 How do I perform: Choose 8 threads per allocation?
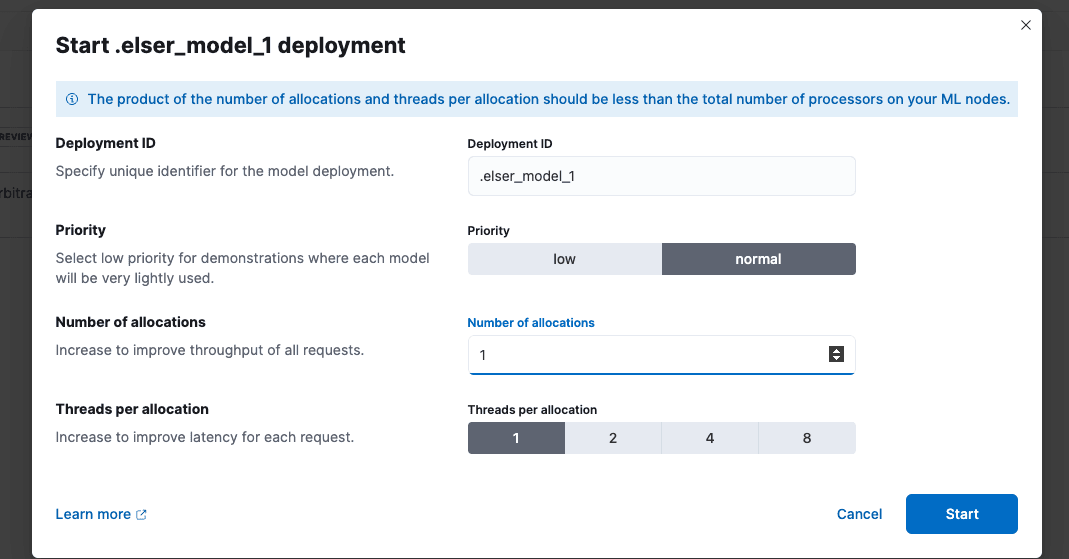coord(807,438)
